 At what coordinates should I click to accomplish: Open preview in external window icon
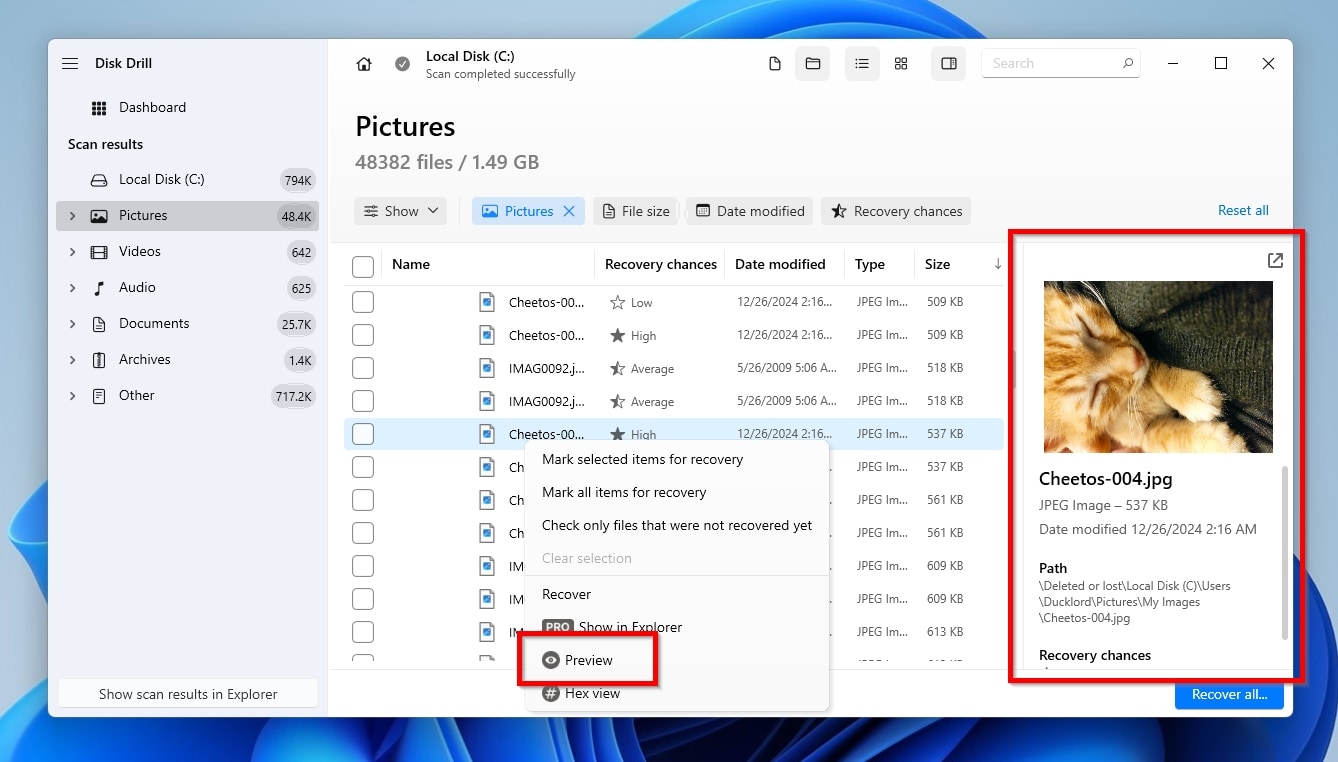point(1275,260)
